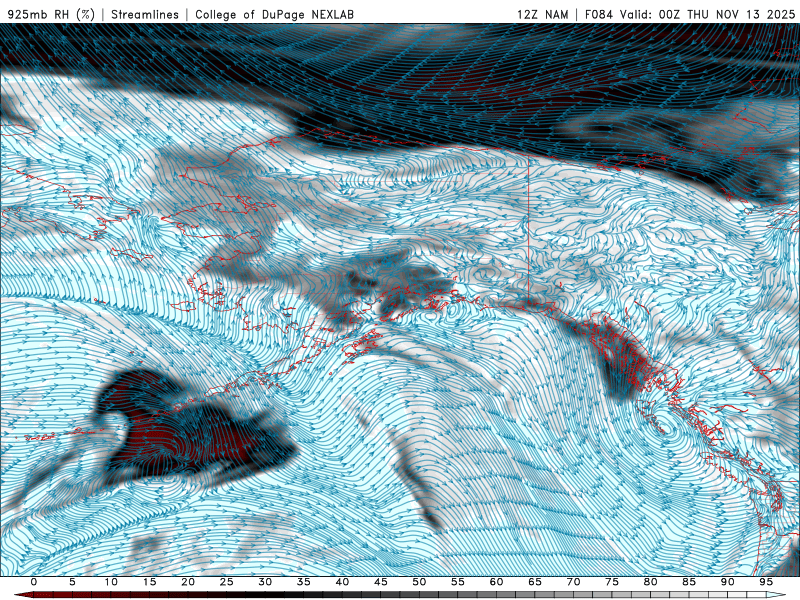800x600 pixels.
Task: Click the 'Streamlines' label in header
Action: 145,14
